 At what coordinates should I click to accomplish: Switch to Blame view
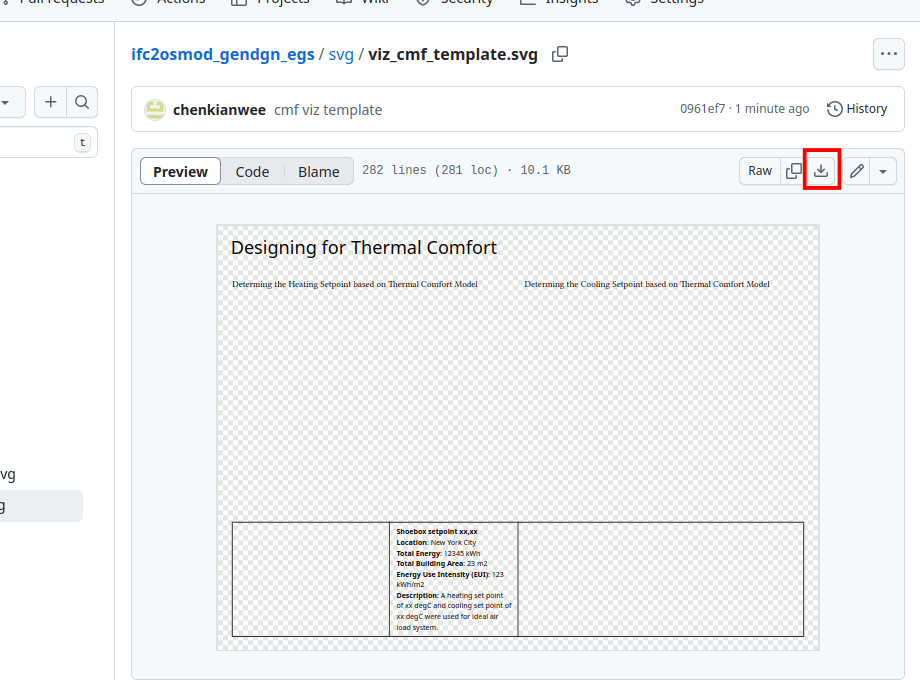318,172
